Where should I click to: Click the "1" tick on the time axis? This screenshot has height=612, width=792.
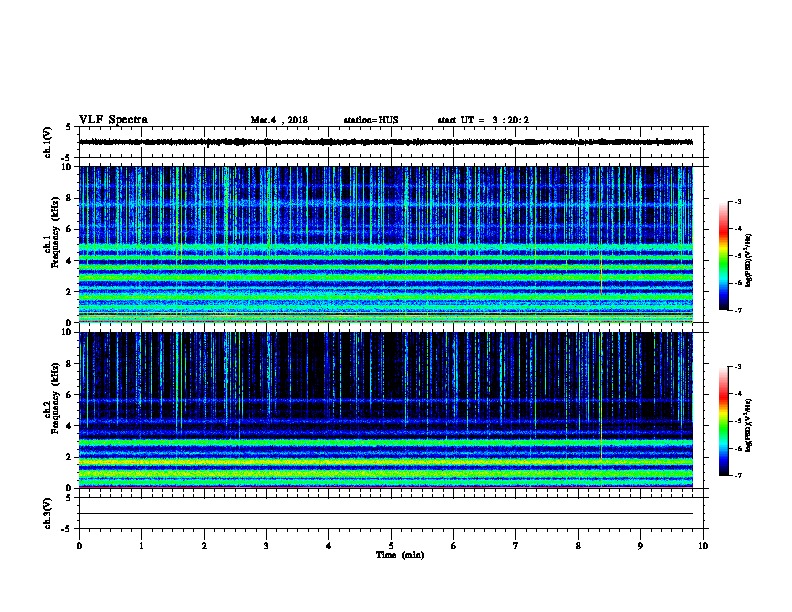point(141,546)
